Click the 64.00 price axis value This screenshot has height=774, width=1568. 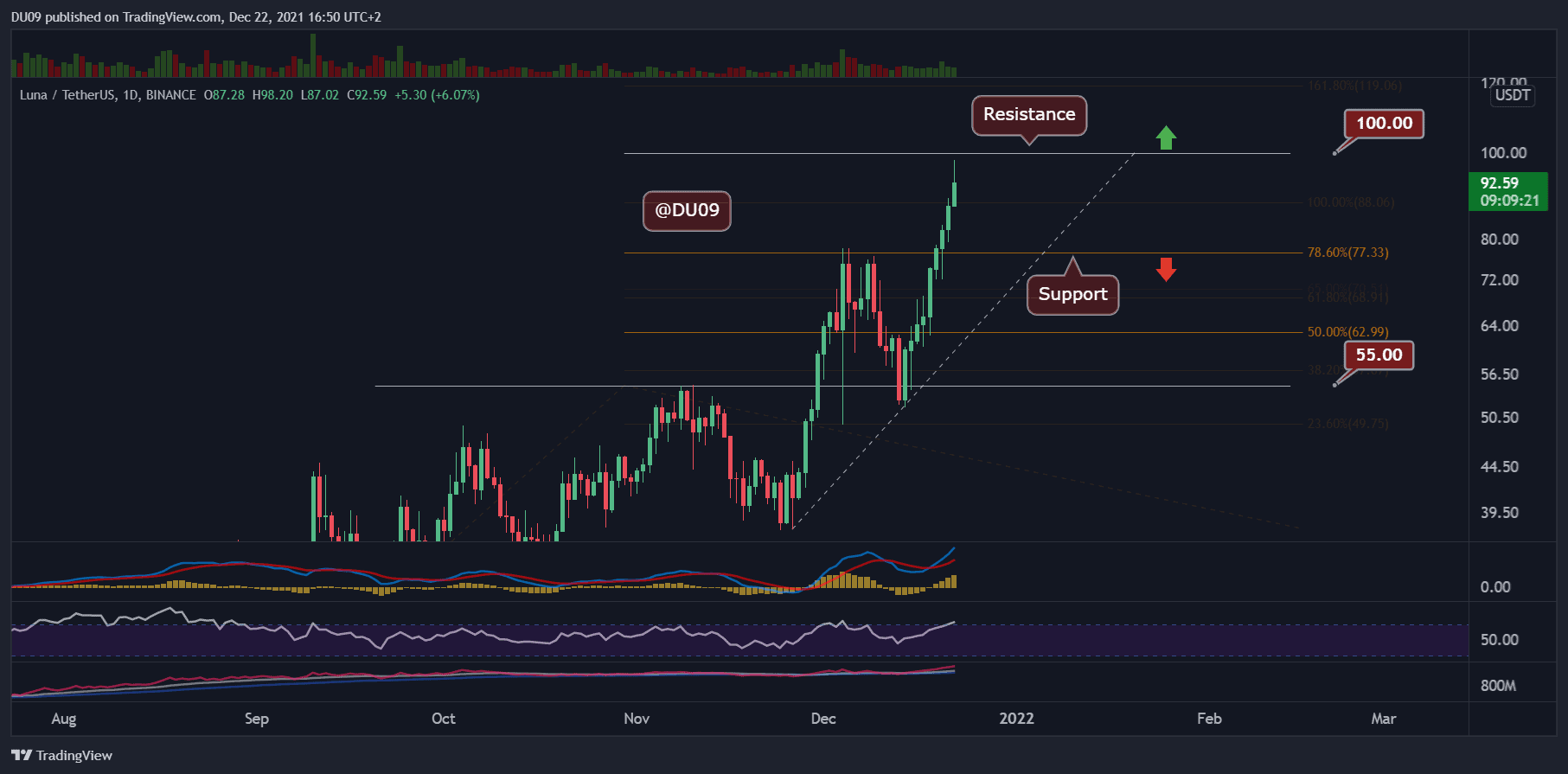click(x=1500, y=326)
